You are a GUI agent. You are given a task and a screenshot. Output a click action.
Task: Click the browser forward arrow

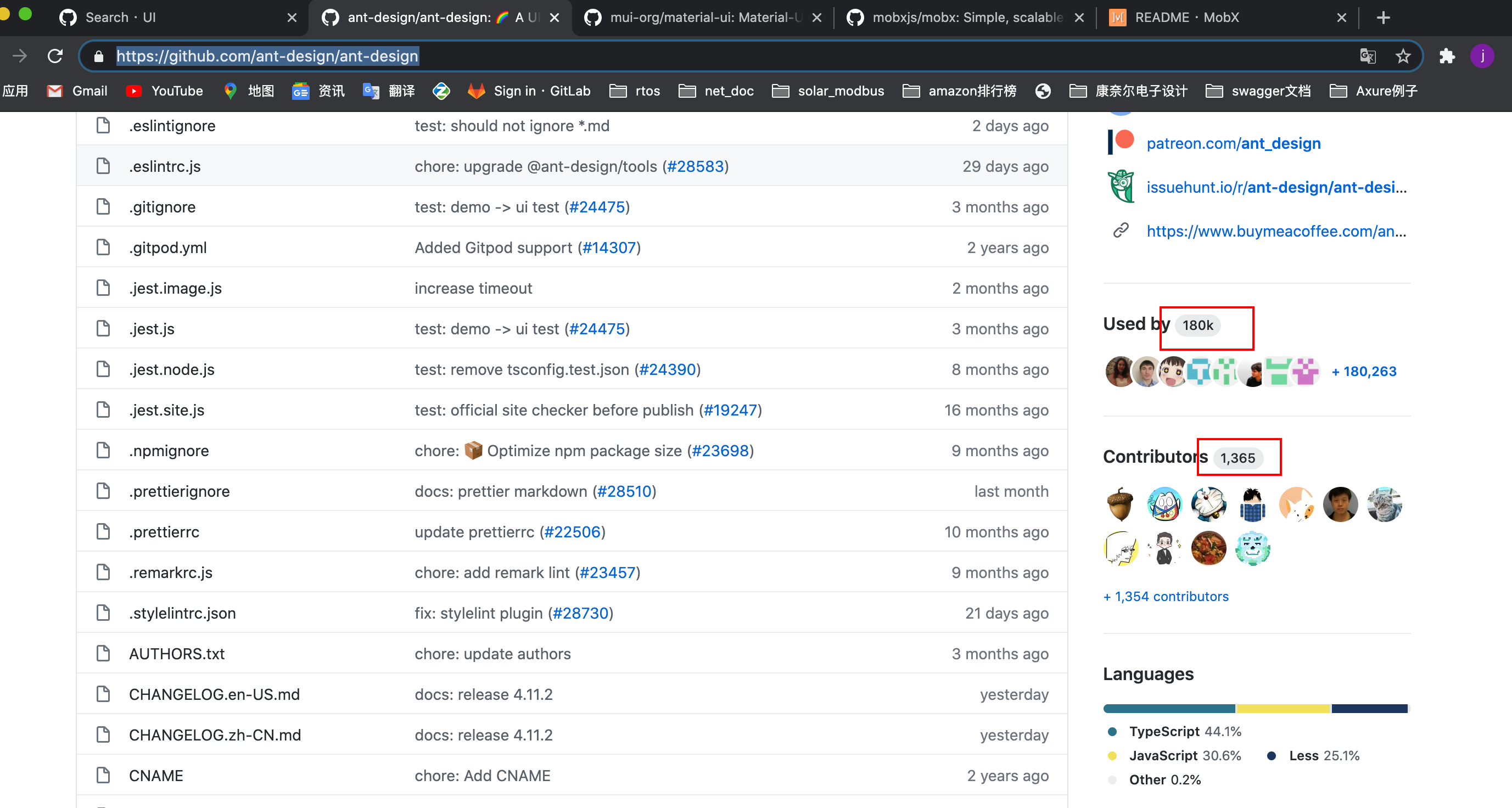(x=20, y=56)
